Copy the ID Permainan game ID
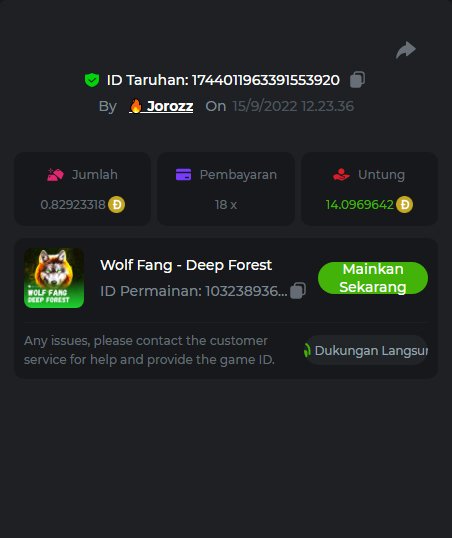Screen dimensions: 452x538 [x=298, y=291]
